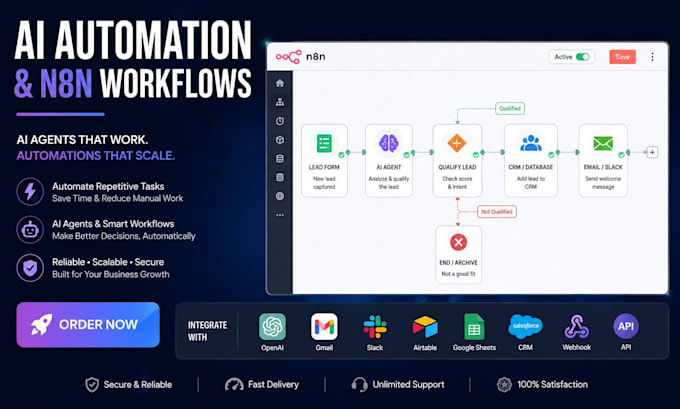Click 'New lead captured' text
680x409 pixels.
click(324, 183)
